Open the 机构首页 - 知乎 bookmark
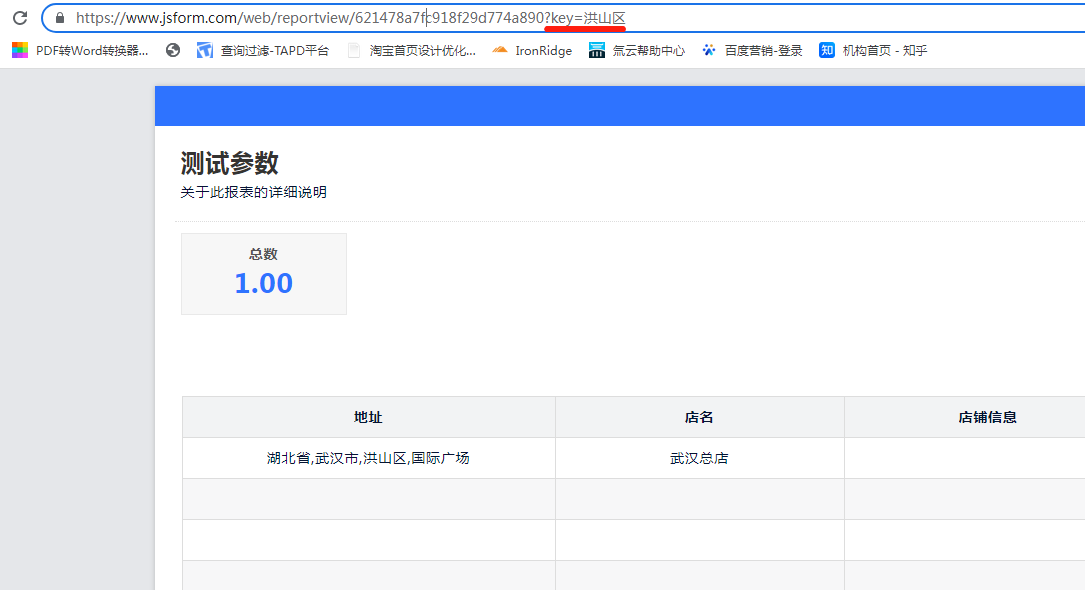The height and width of the screenshot is (590, 1085). (x=873, y=50)
